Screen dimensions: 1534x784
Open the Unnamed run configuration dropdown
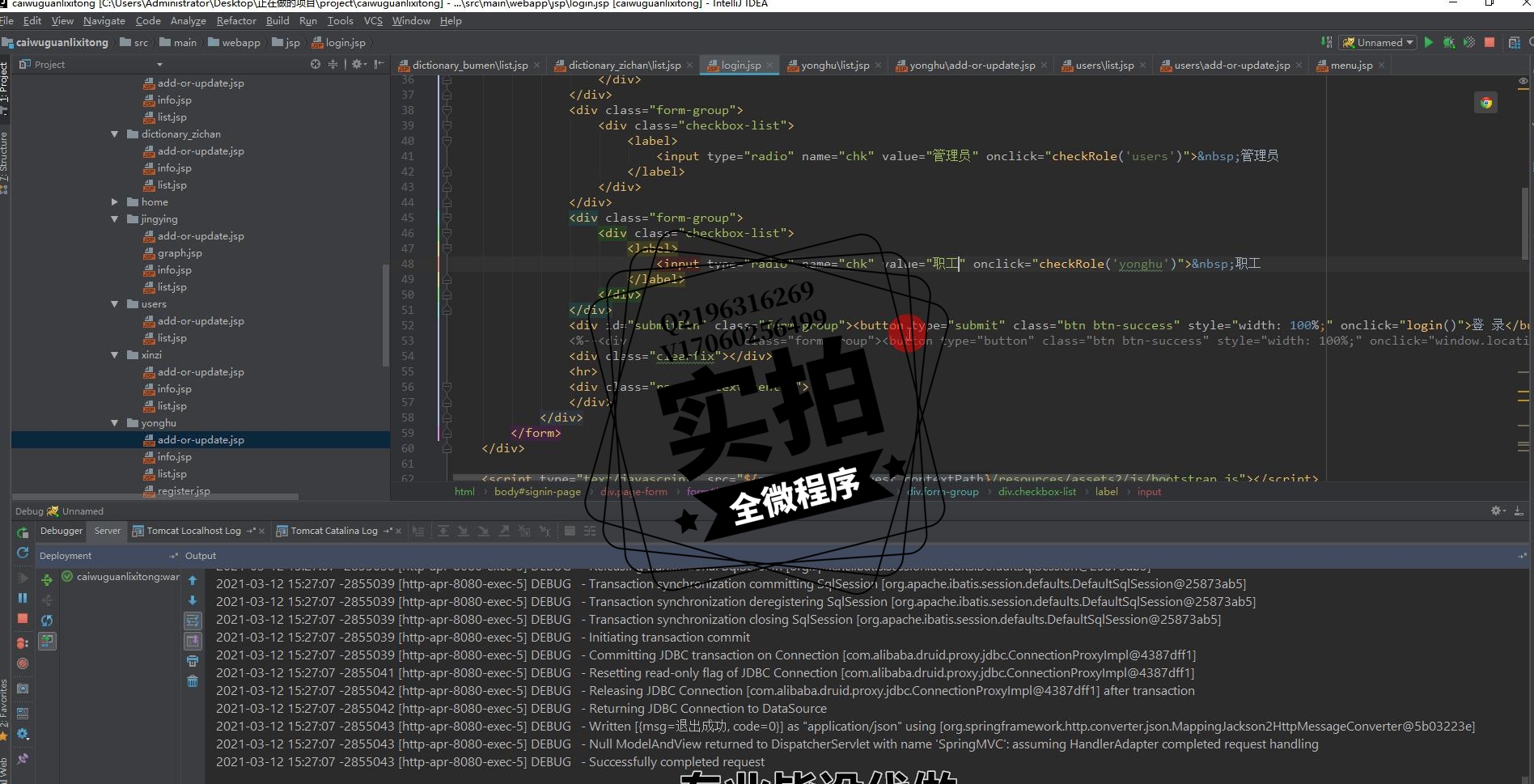click(1378, 43)
